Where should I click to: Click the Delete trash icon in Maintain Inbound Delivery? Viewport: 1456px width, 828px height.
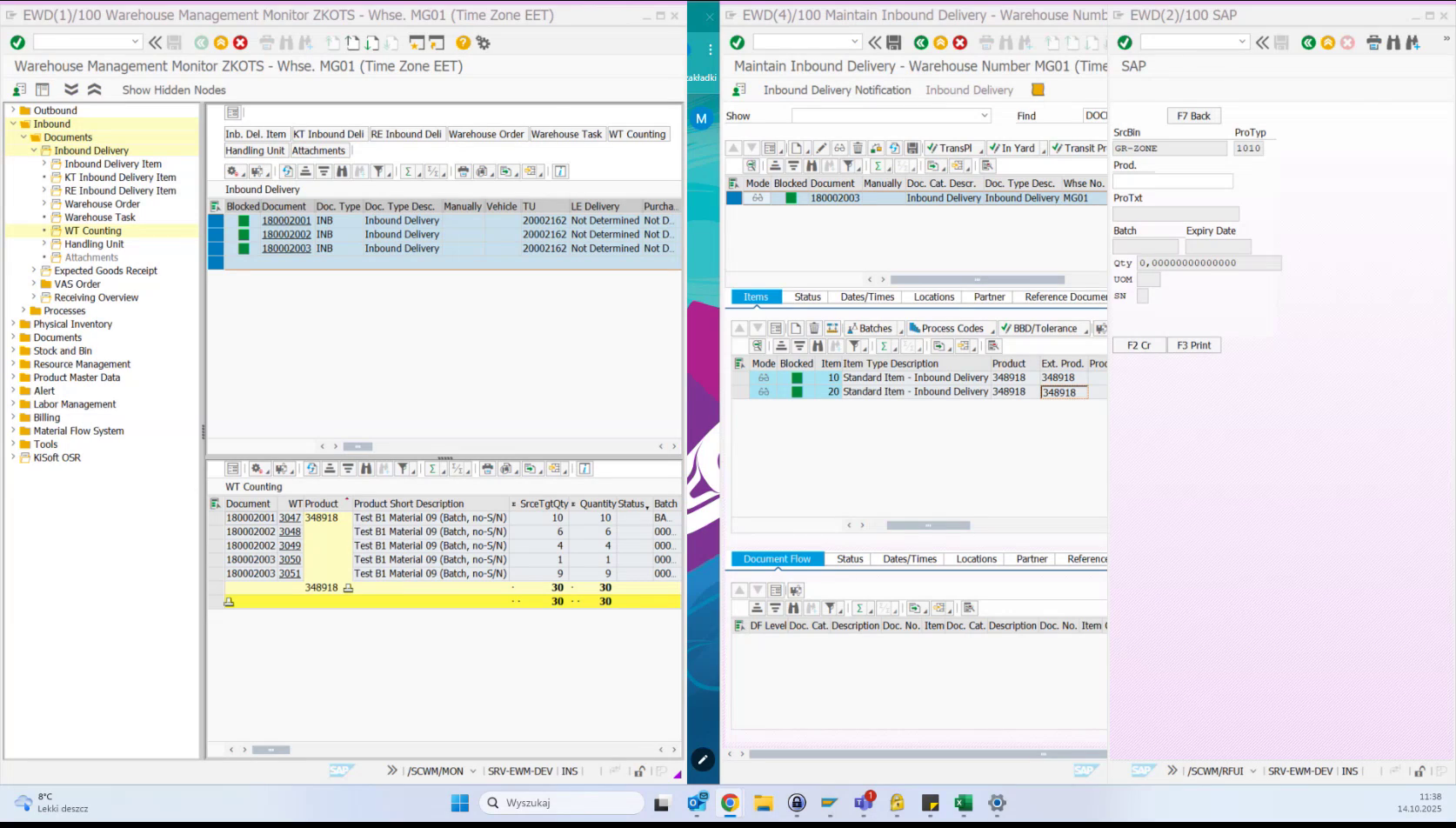(x=858, y=148)
